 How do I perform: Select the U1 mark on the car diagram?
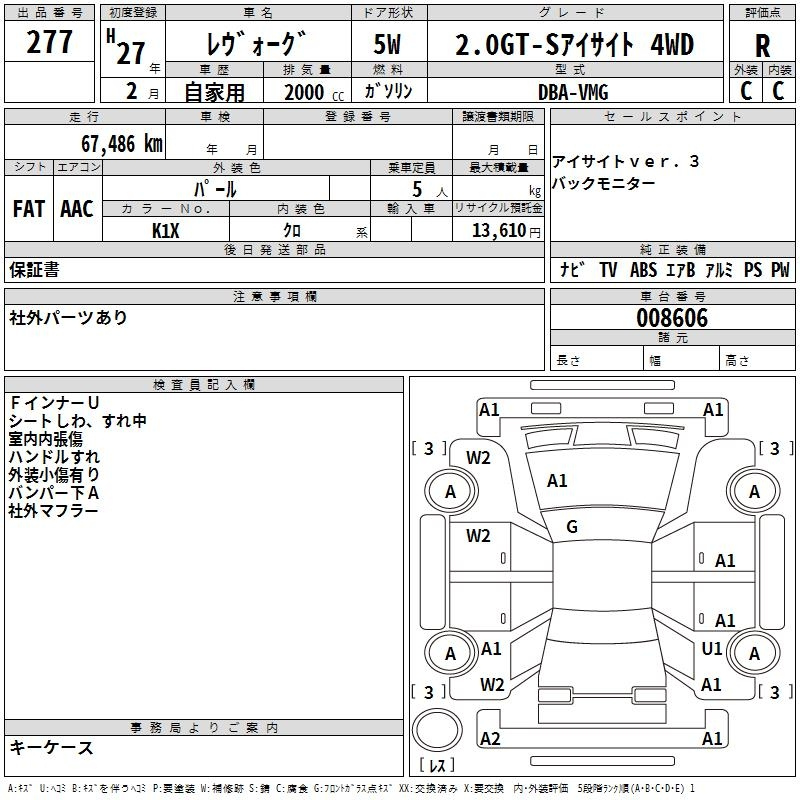coord(712,649)
